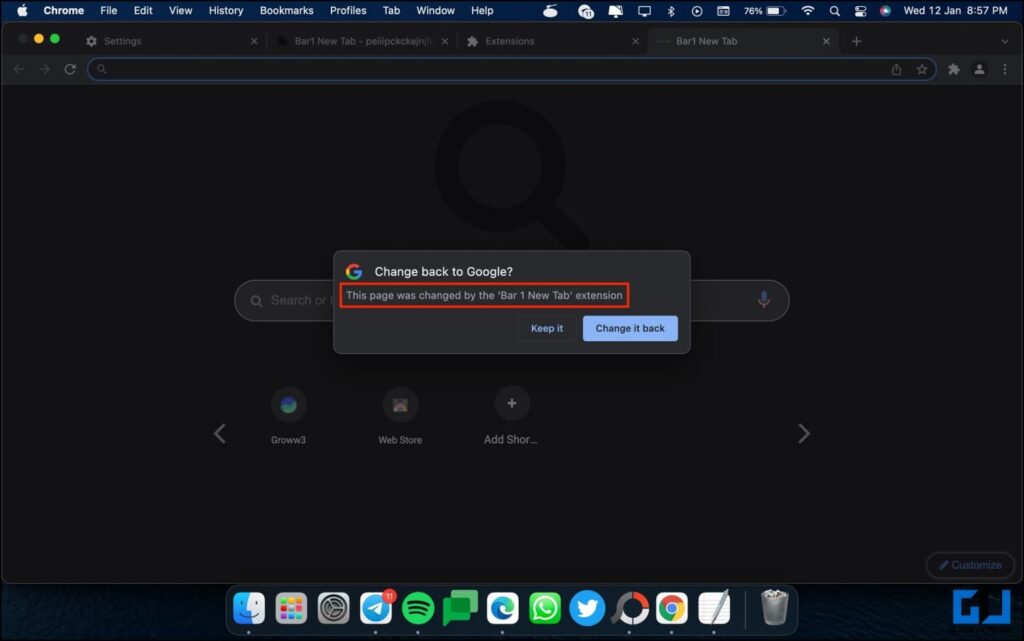
Task: Open the History menu
Action: pos(226,10)
